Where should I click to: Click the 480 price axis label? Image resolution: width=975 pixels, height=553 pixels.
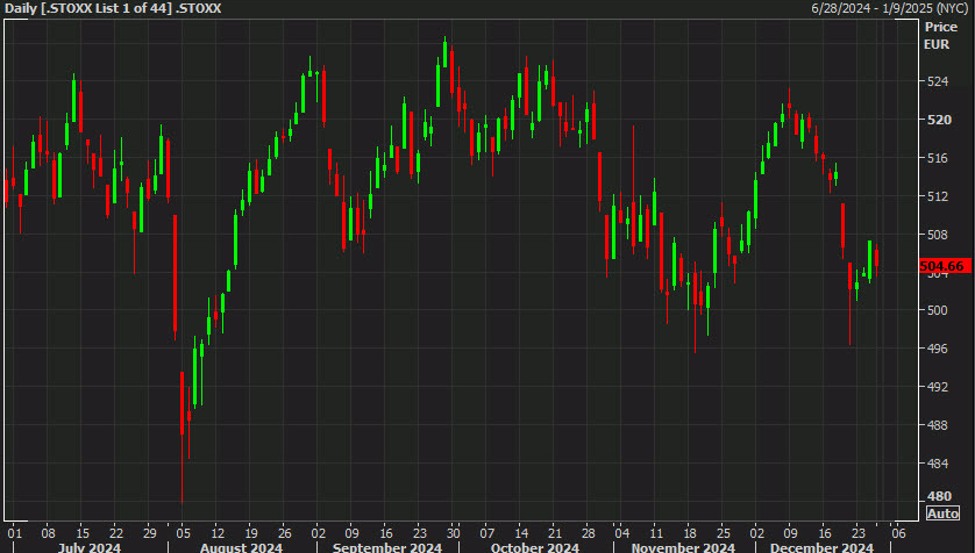[x=937, y=497]
